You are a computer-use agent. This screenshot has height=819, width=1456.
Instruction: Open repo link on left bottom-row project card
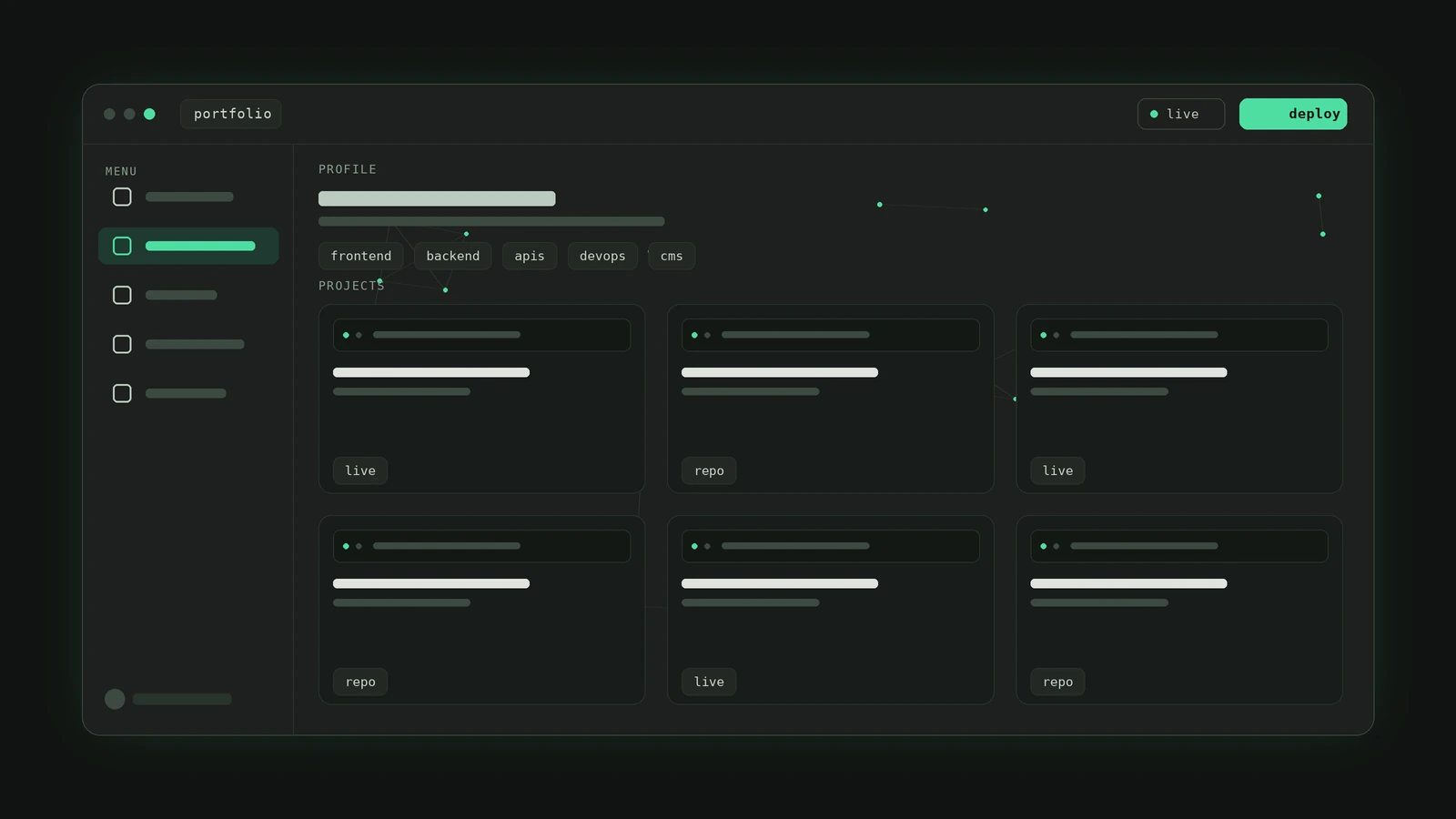click(x=360, y=682)
